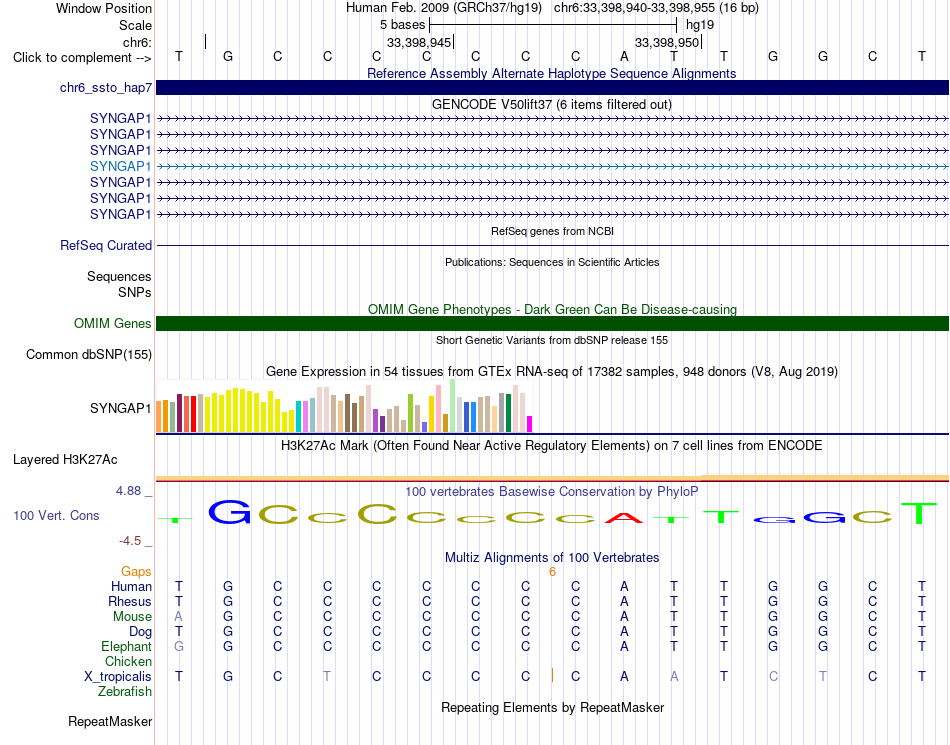
Task: Click the tall green T at the PhyloP logo's right end
Action: (919, 513)
